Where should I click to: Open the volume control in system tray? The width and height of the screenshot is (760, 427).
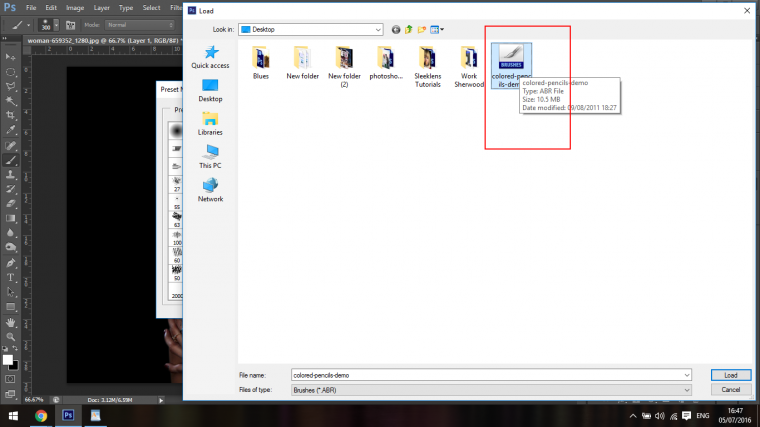(660, 416)
